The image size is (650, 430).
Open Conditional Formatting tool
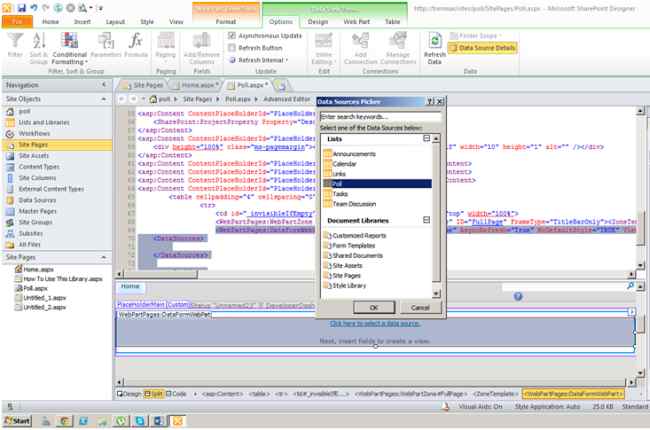point(70,48)
